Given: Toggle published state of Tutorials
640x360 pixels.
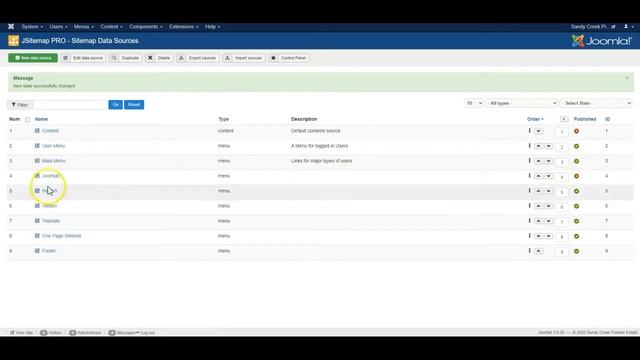Looking at the screenshot, I should coord(576,221).
